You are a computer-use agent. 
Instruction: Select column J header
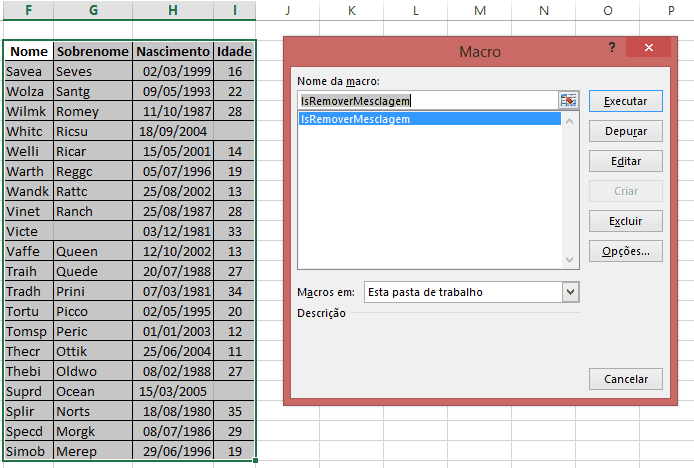click(x=288, y=10)
